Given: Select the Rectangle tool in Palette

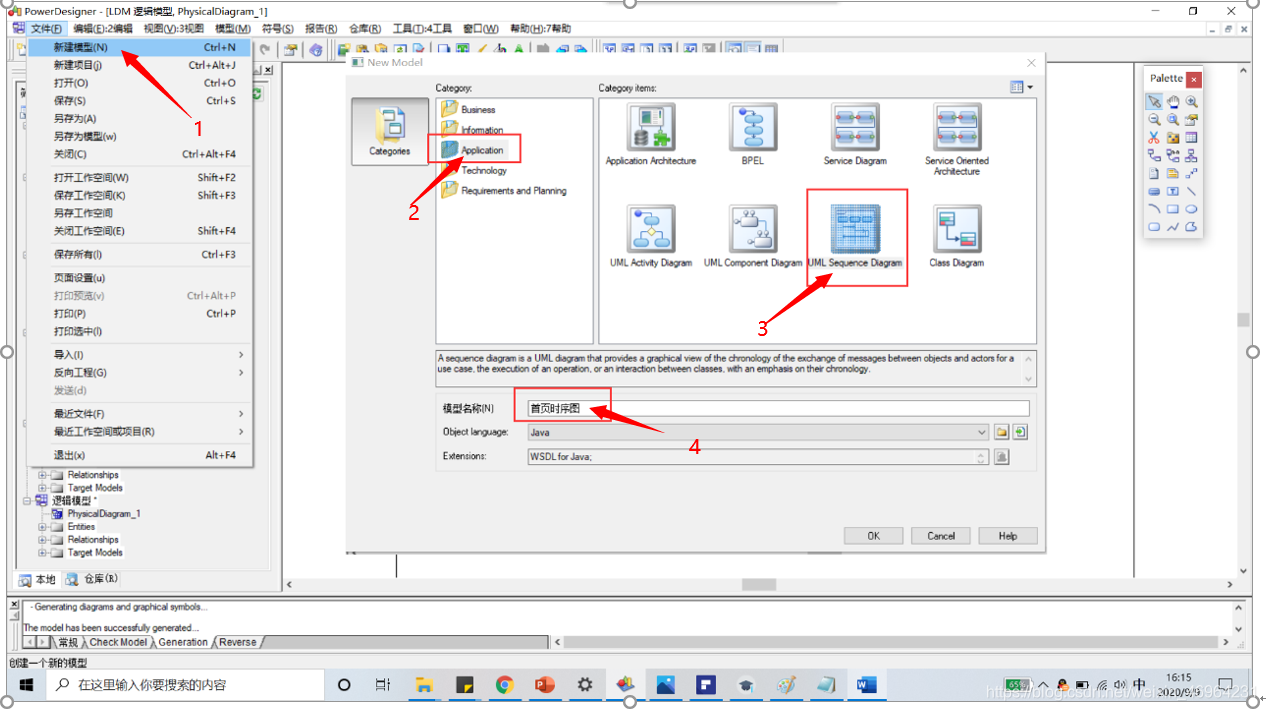Looking at the screenshot, I should [x=1173, y=209].
